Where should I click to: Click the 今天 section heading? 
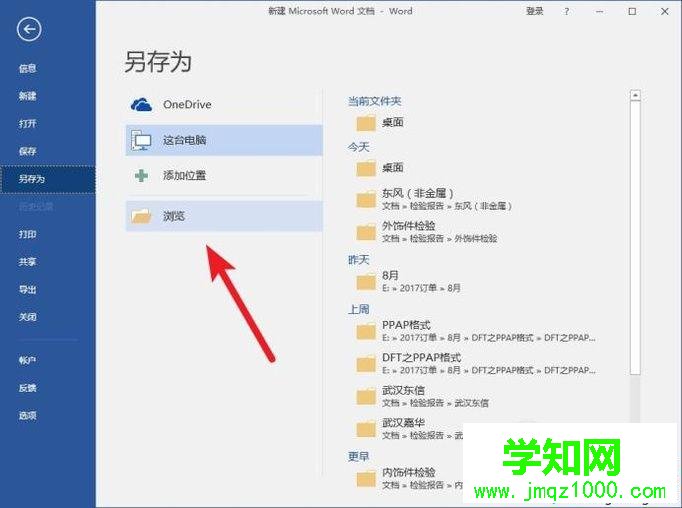(x=358, y=147)
